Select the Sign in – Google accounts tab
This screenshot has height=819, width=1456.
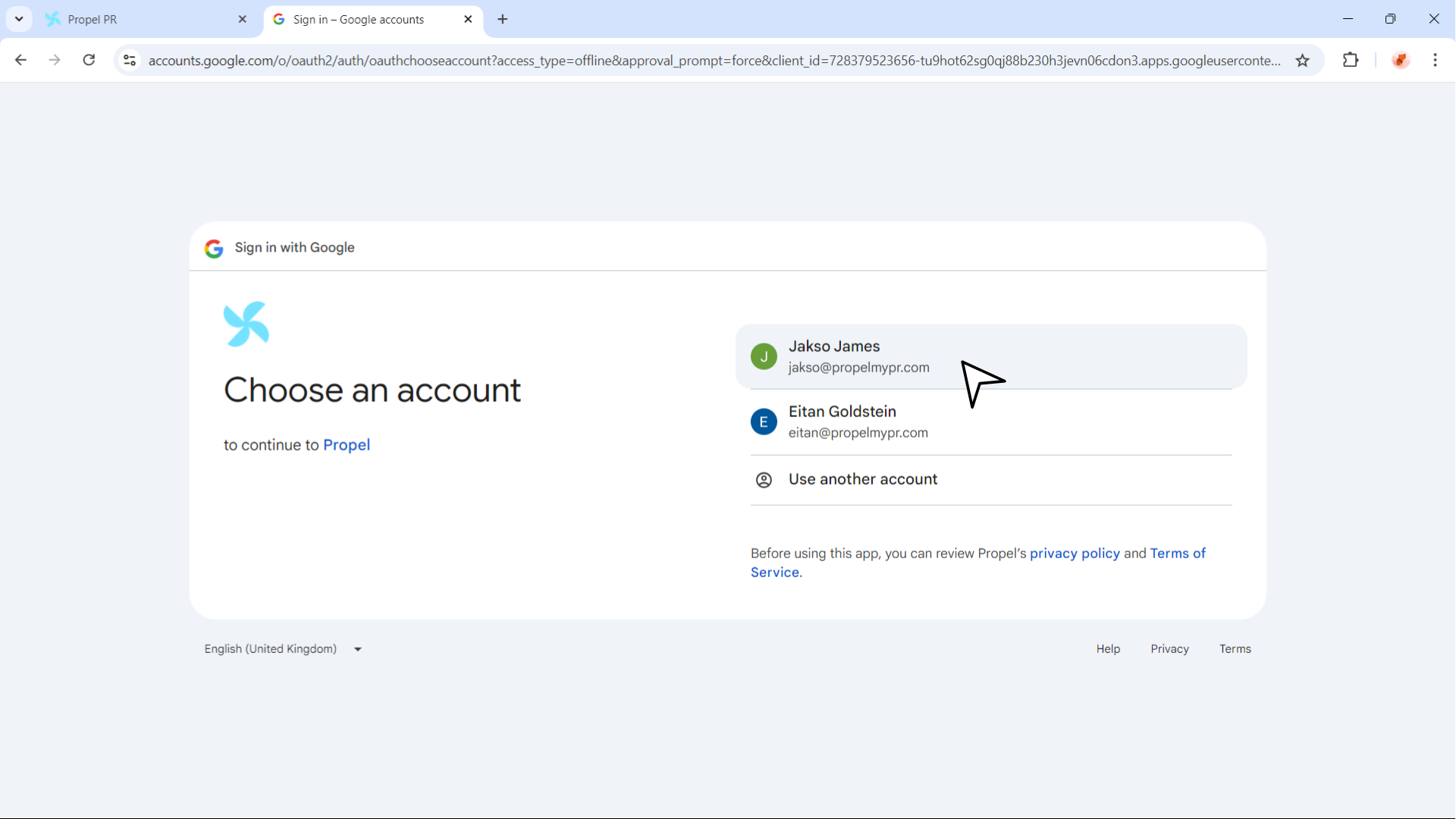coord(372,20)
